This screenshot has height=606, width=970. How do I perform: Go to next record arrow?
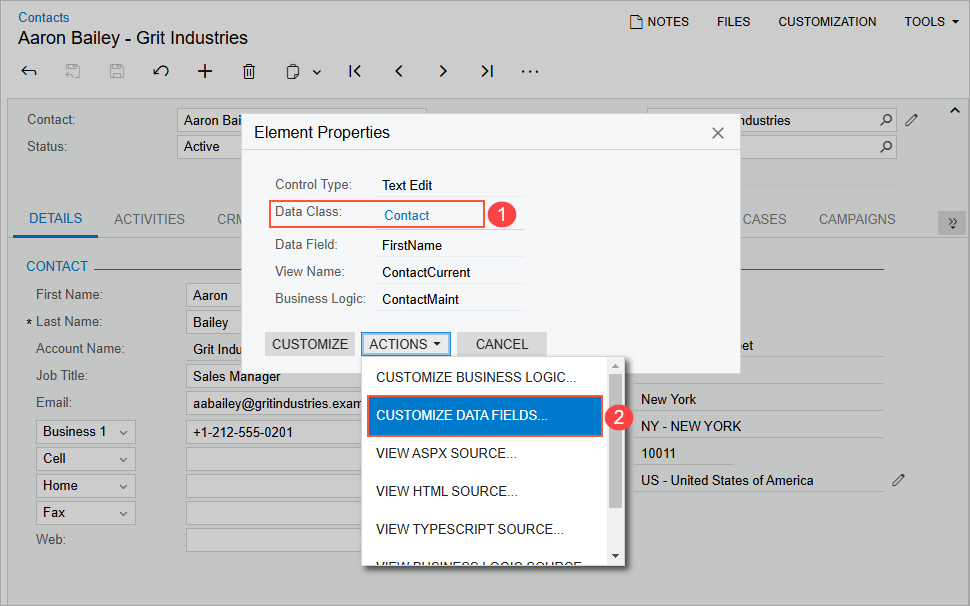[x=443, y=71]
